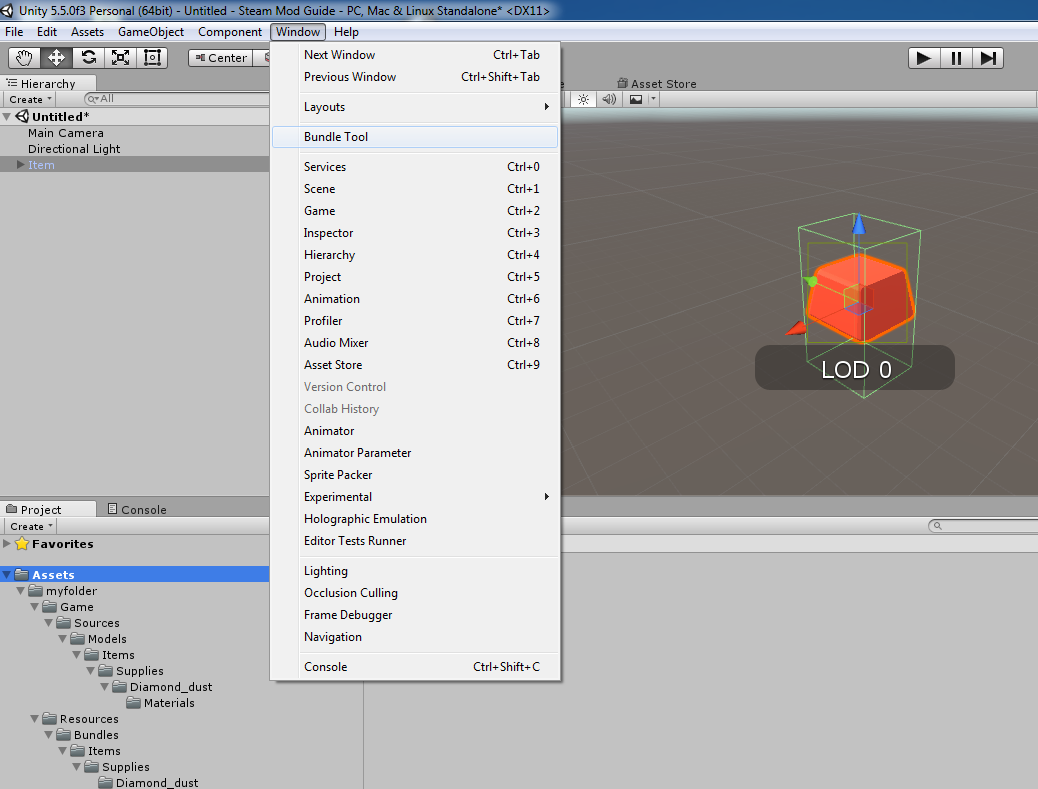Choose Animator Parameter menu entry
The height and width of the screenshot is (789, 1038).
pos(415,453)
